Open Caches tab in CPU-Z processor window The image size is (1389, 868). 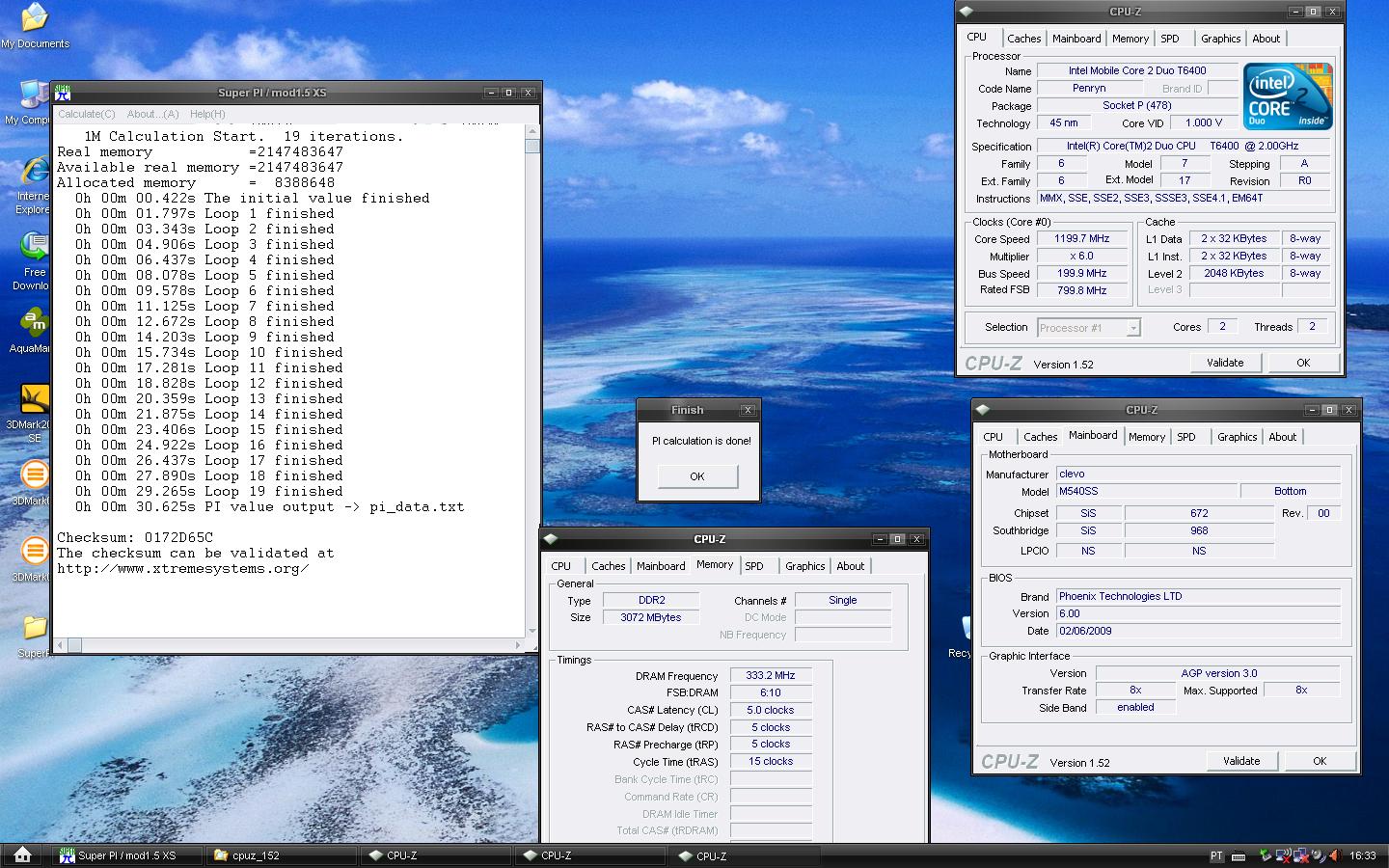(1024, 39)
